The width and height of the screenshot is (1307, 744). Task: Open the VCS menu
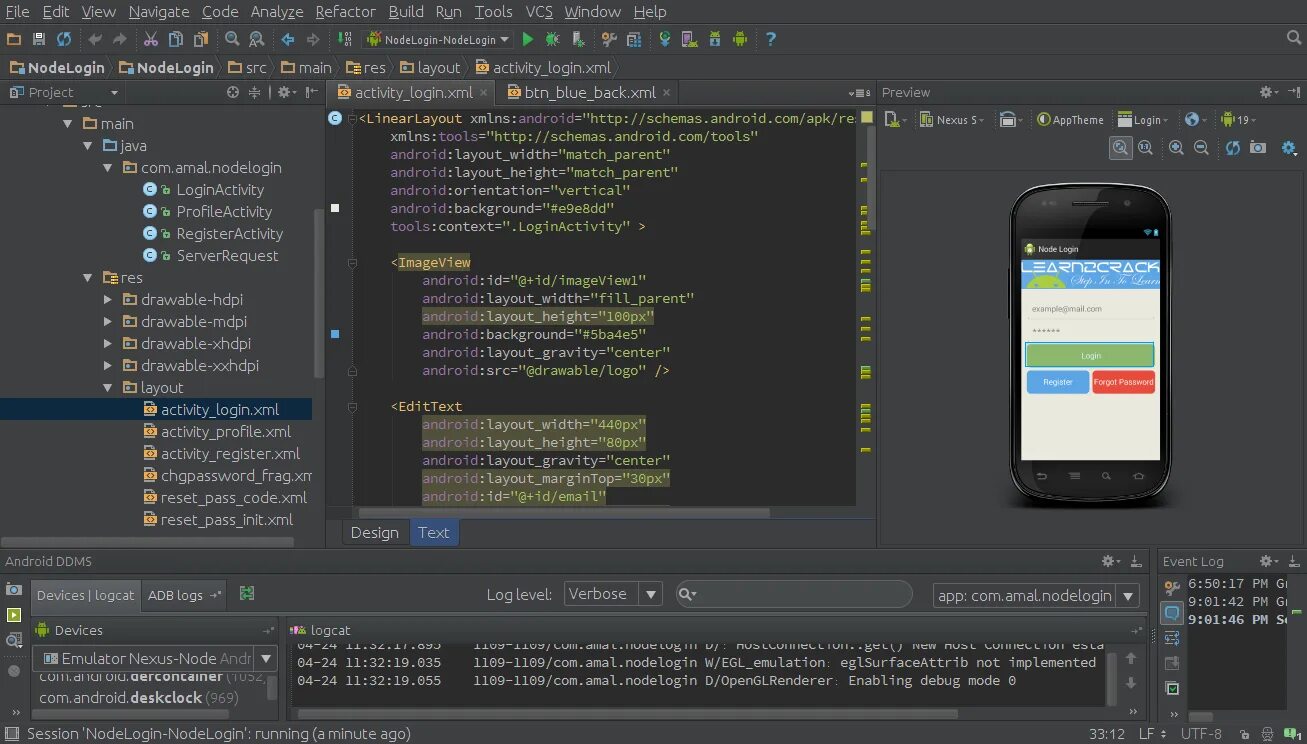tap(539, 12)
